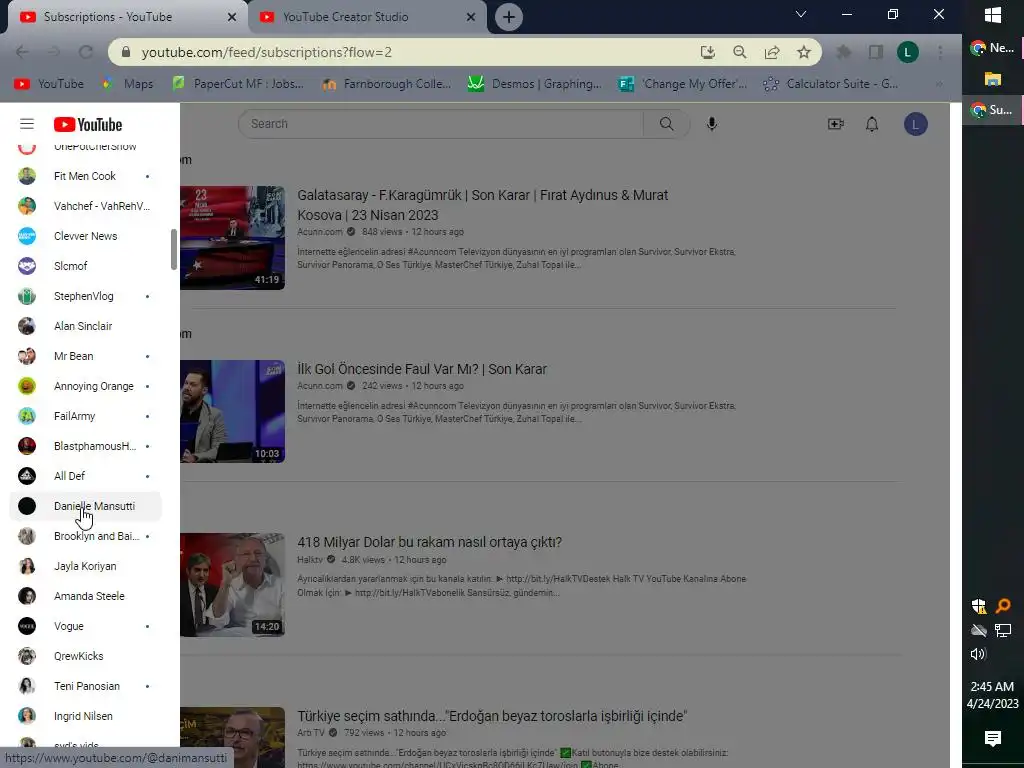This screenshot has width=1024, height=768.
Task: Open the Mr Bean channel
Action: pyautogui.click(x=85, y=357)
